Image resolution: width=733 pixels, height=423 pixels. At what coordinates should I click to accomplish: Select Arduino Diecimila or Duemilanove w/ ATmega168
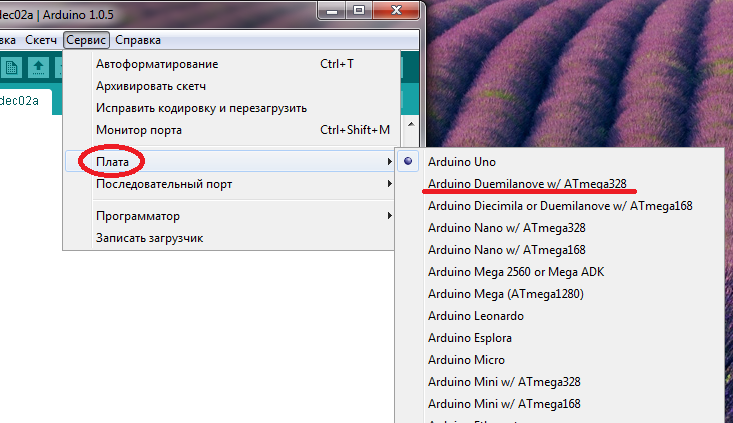pos(560,206)
